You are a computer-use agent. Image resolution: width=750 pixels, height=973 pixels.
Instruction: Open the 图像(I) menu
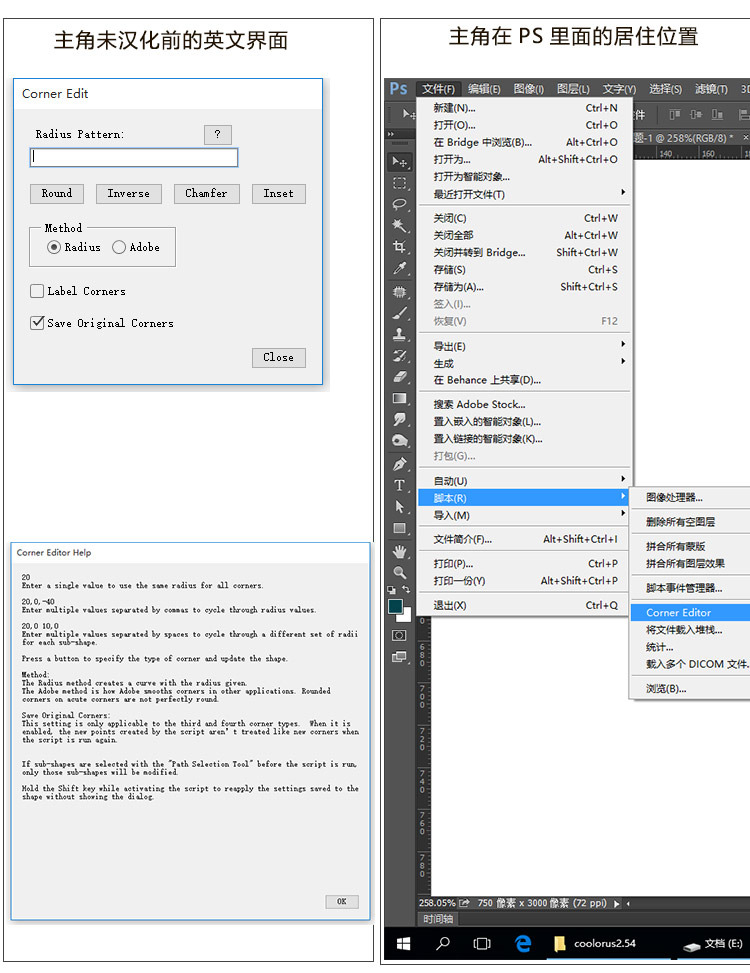click(x=529, y=89)
